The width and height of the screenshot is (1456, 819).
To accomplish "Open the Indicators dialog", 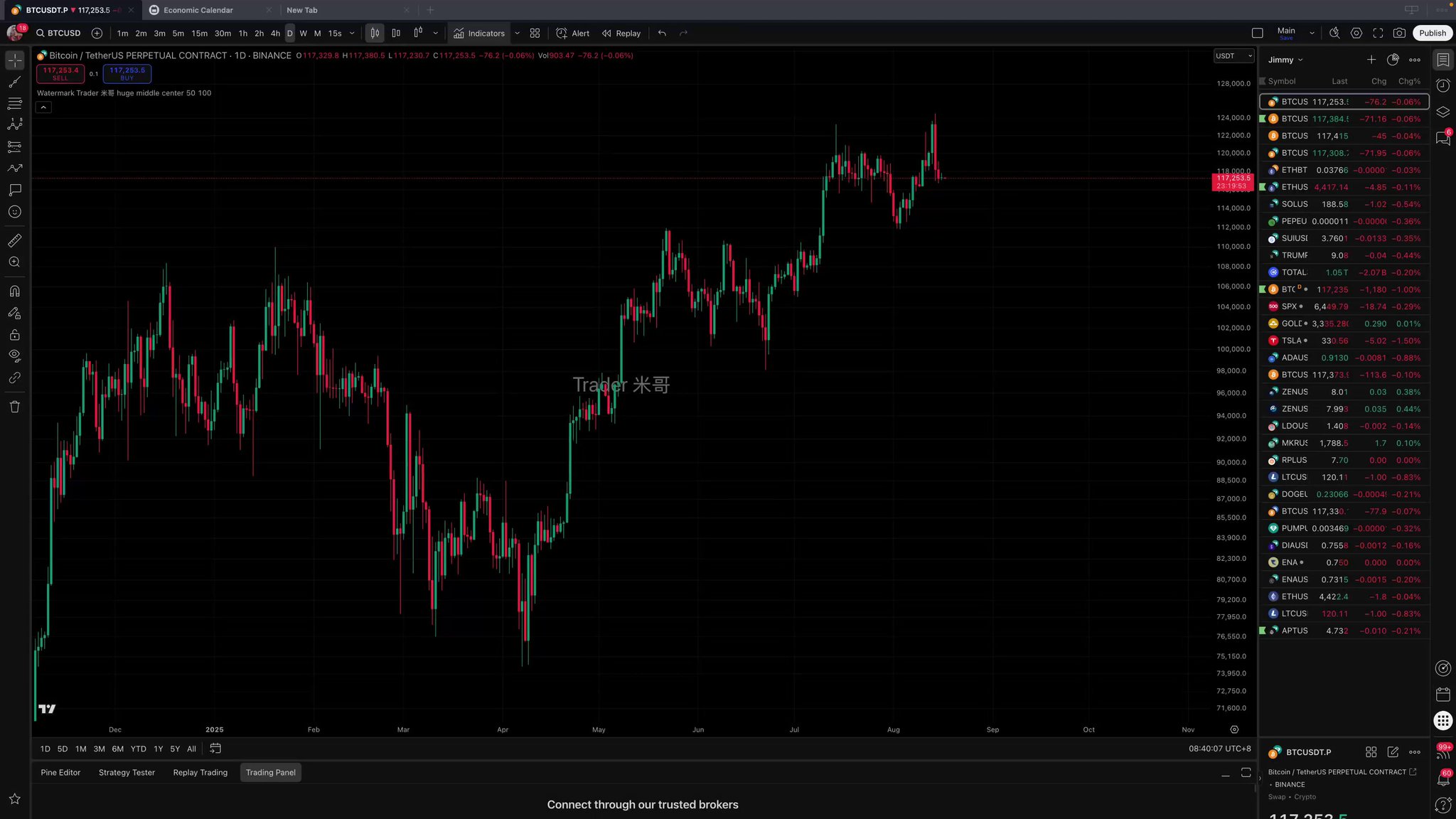I will click(x=479, y=33).
